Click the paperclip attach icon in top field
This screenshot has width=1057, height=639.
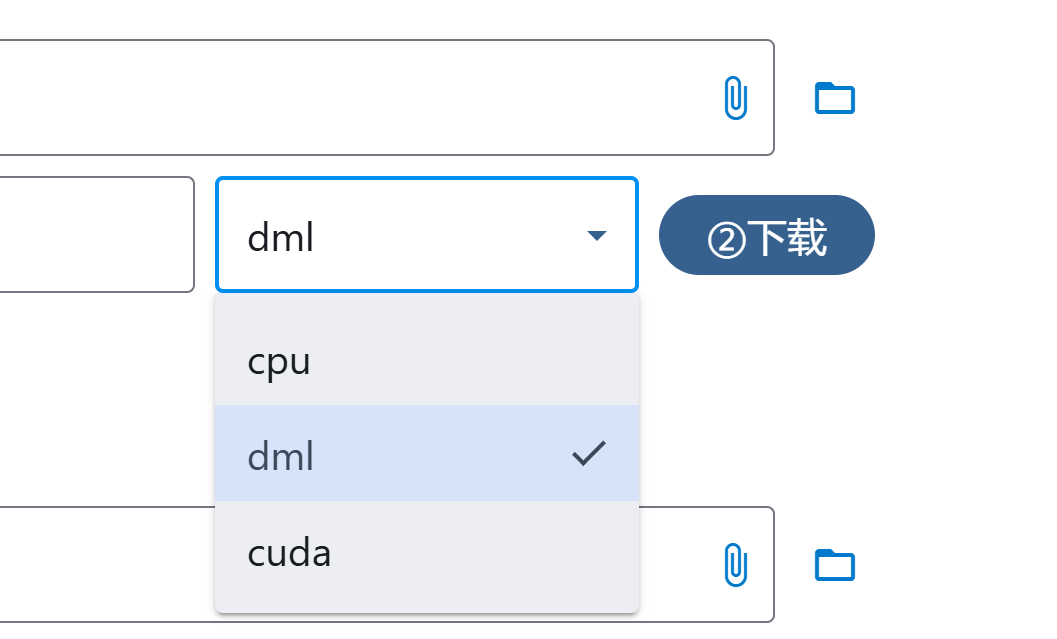(x=735, y=98)
